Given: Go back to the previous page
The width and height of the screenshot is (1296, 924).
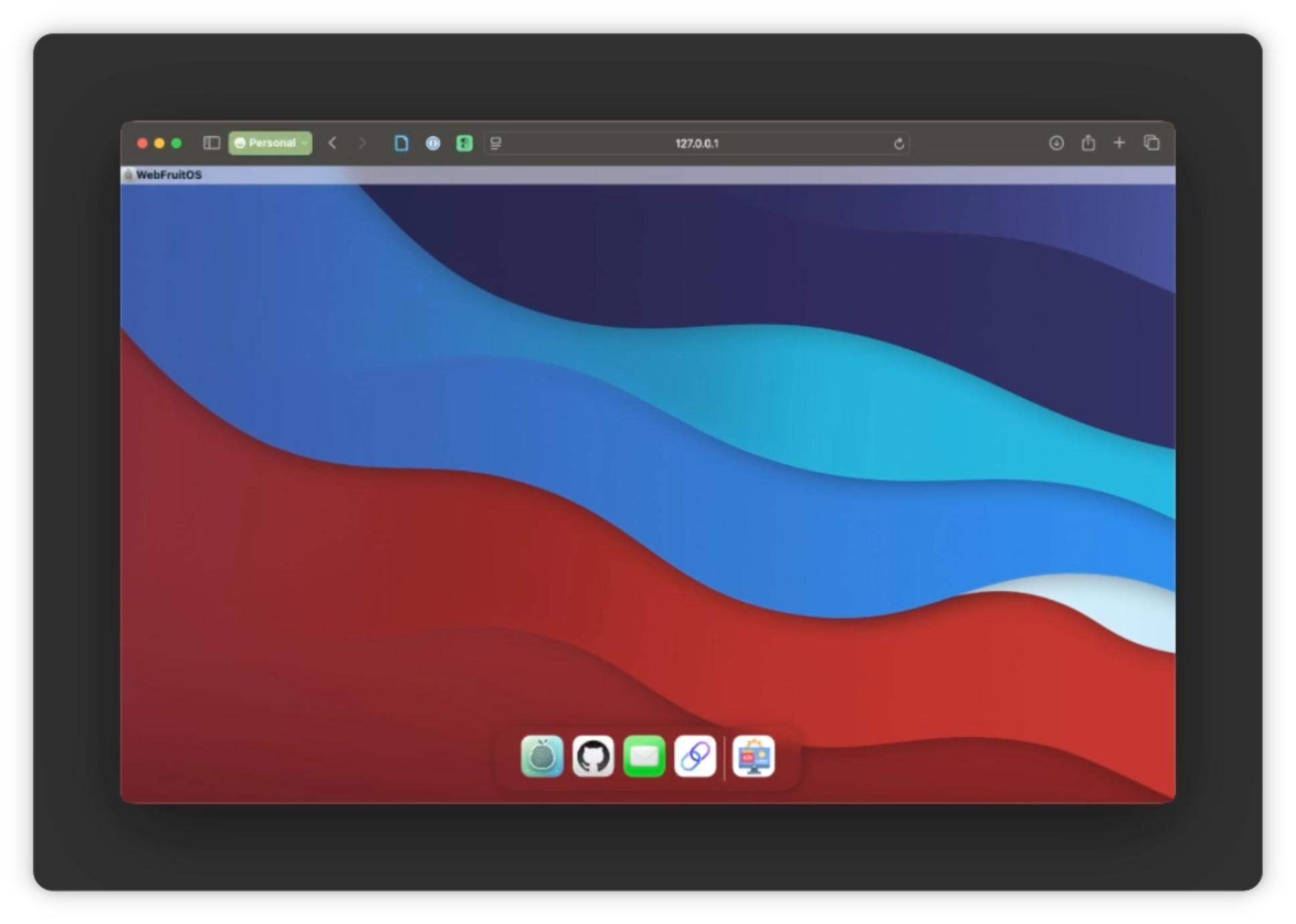Looking at the screenshot, I should click(332, 143).
